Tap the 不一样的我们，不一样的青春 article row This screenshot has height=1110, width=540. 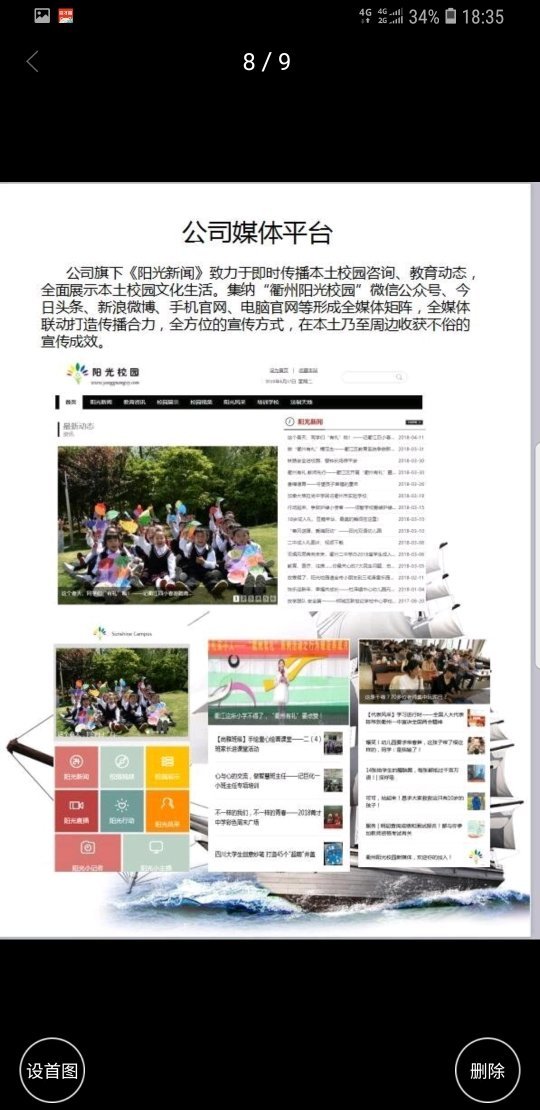278,818
